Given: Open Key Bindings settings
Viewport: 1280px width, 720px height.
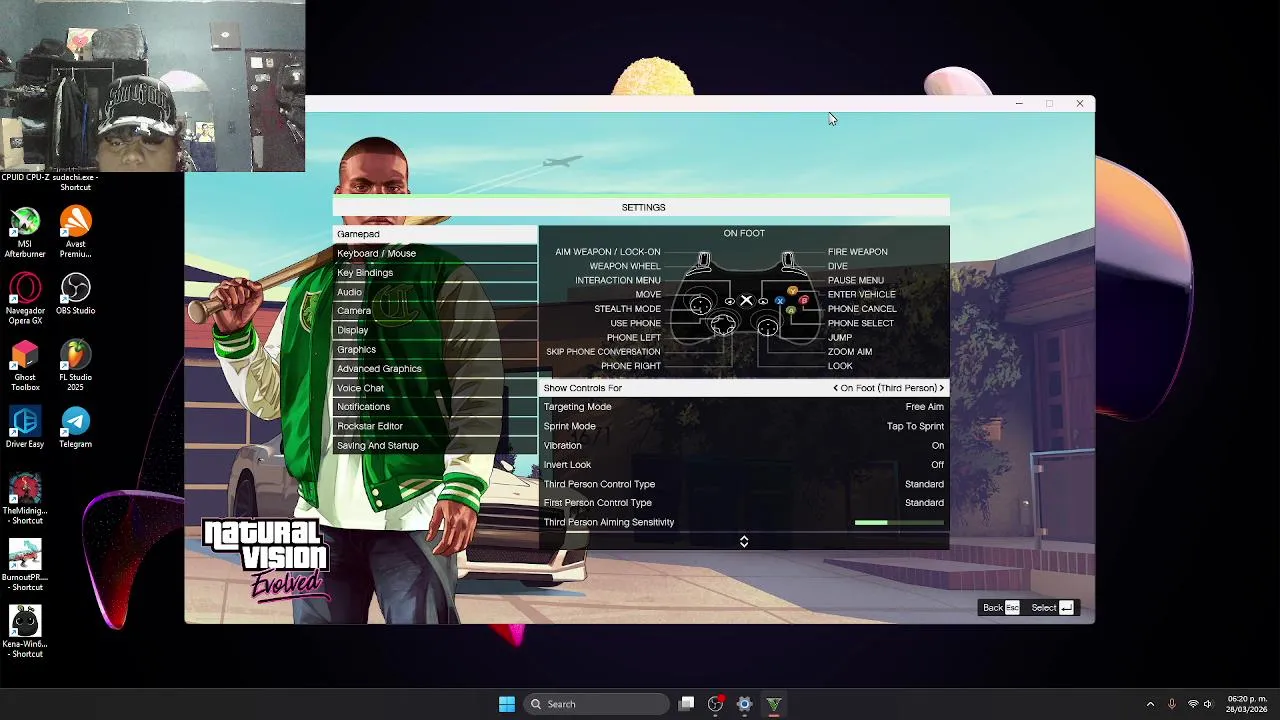Looking at the screenshot, I should click(435, 273).
